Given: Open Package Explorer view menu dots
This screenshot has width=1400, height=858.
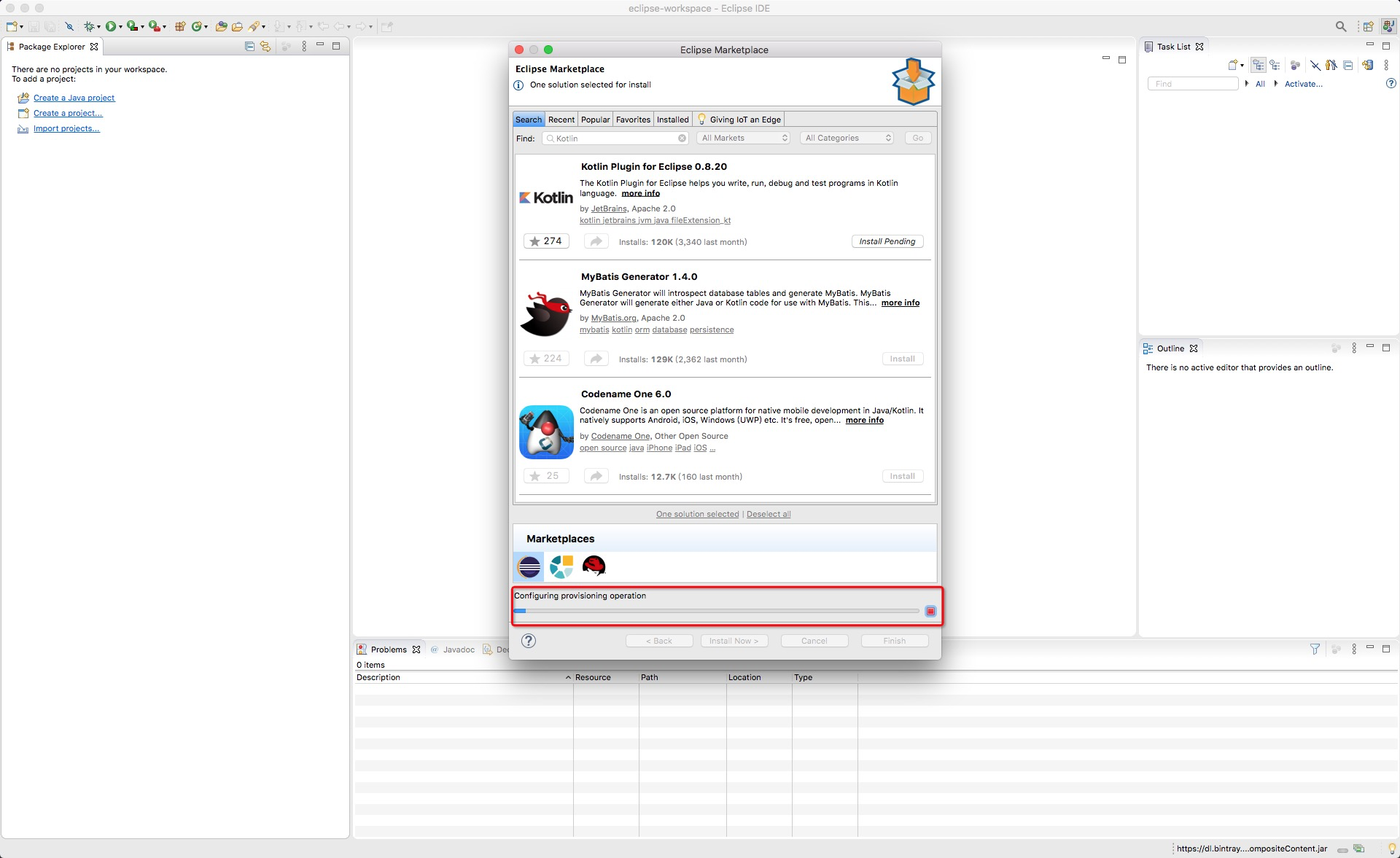Looking at the screenshot, I should pyautogui.click(x=304, y=46).
